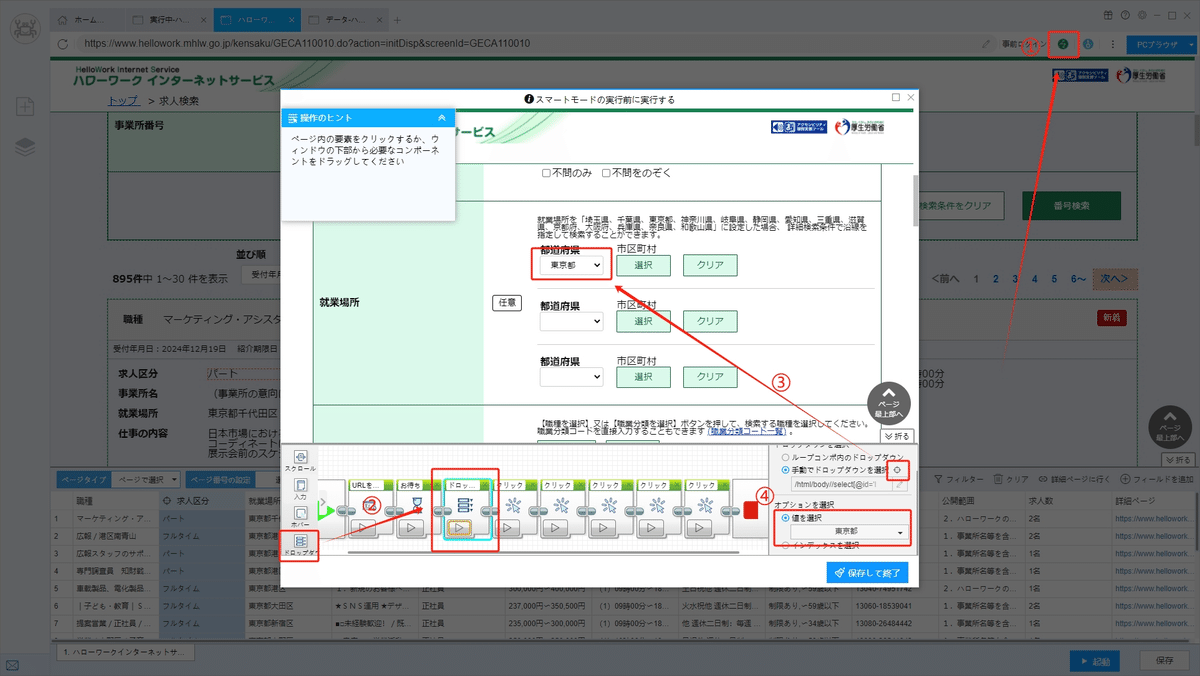Click the blue circular icon by PCブラウザ
This screenshot has height=676, width=1200.
tap(1088, 44)
